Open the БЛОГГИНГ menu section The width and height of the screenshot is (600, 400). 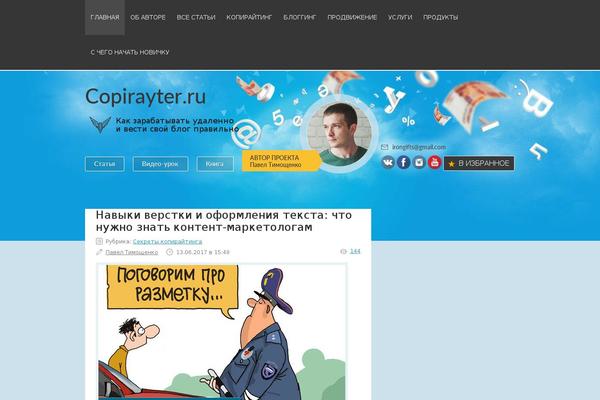[300, 17]
